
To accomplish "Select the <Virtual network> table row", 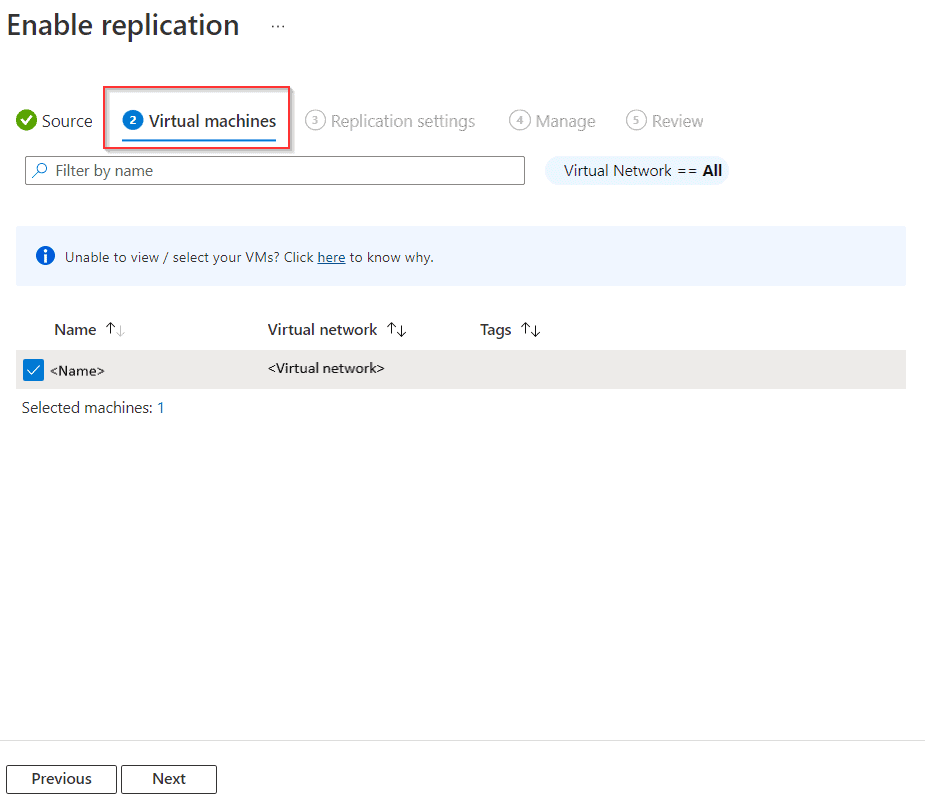I will 326,368.
